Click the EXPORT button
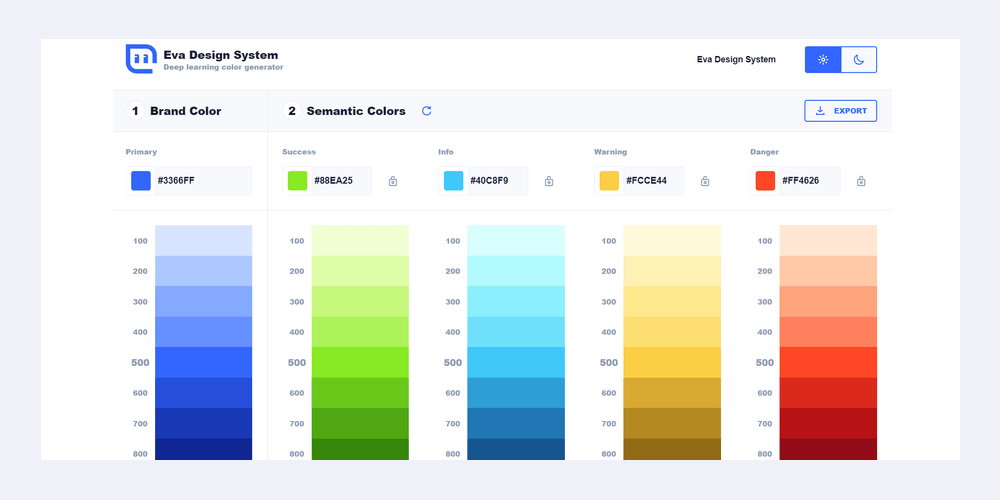The width and height of the screenshot is (1000, 500). [841, 111]
